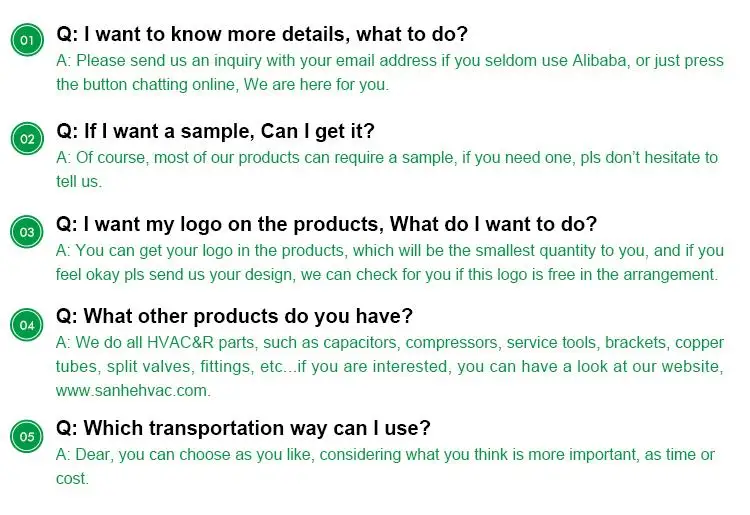
Task: Click the word 'Alibaba' in first answer
Action: [600, 60]
